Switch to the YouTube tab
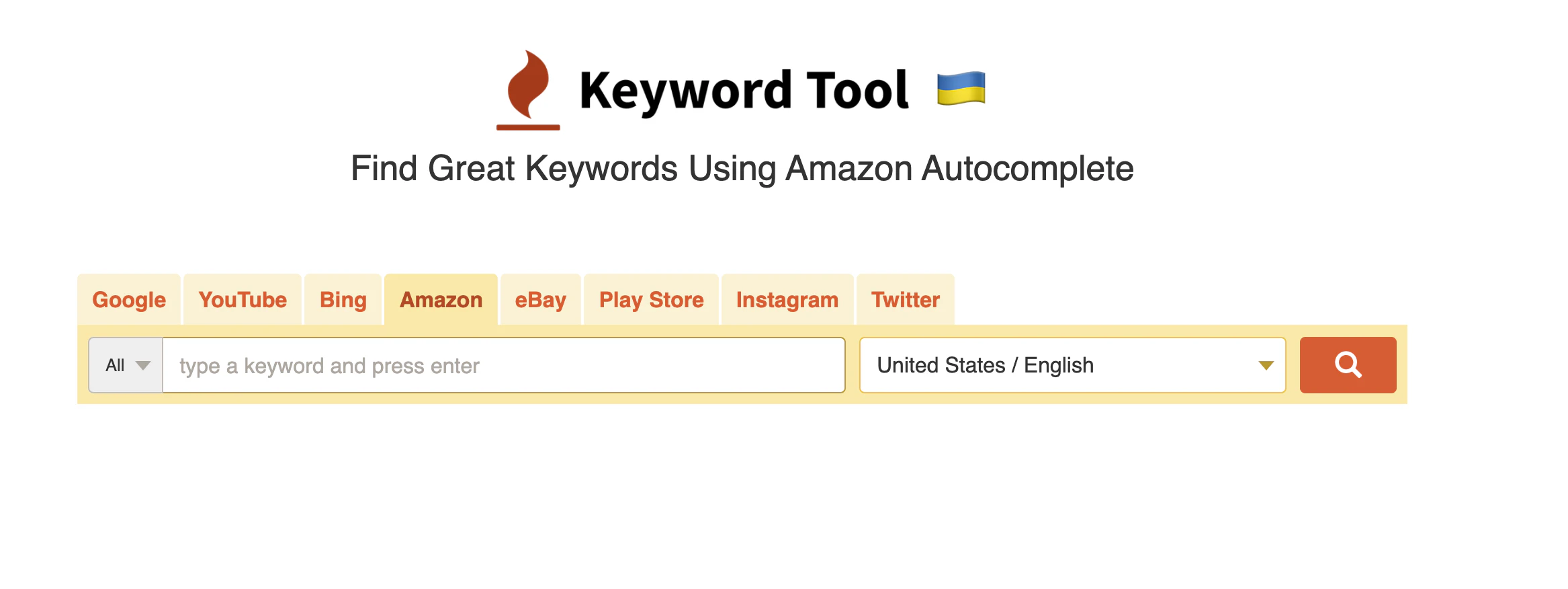Screen dimensions: 1568x589 pyautogui.click(x=243, y=300)
